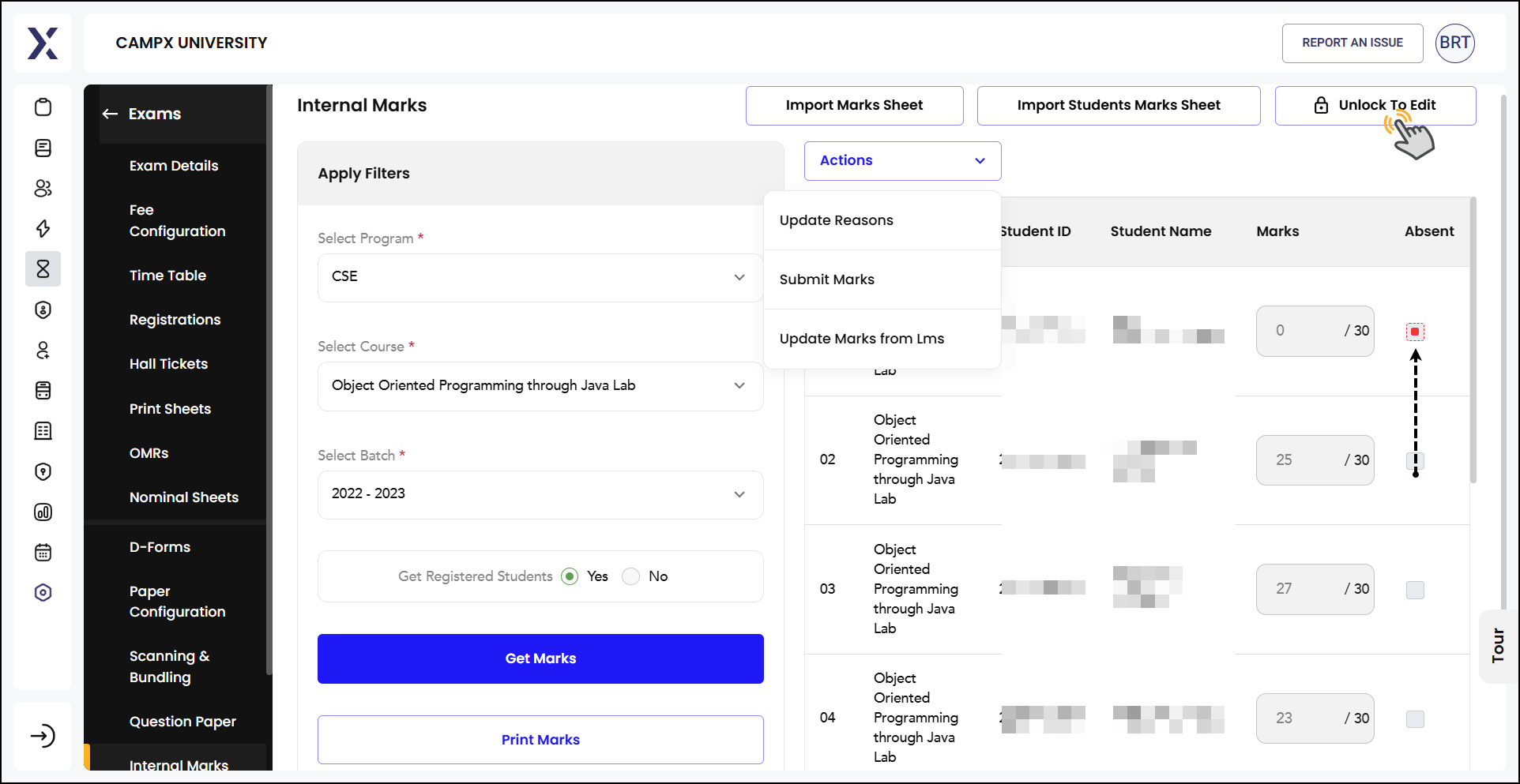Open the bus transport icon in left rail
The height and width of the screenshot is (784, 1520).
(x=43, y=390)
